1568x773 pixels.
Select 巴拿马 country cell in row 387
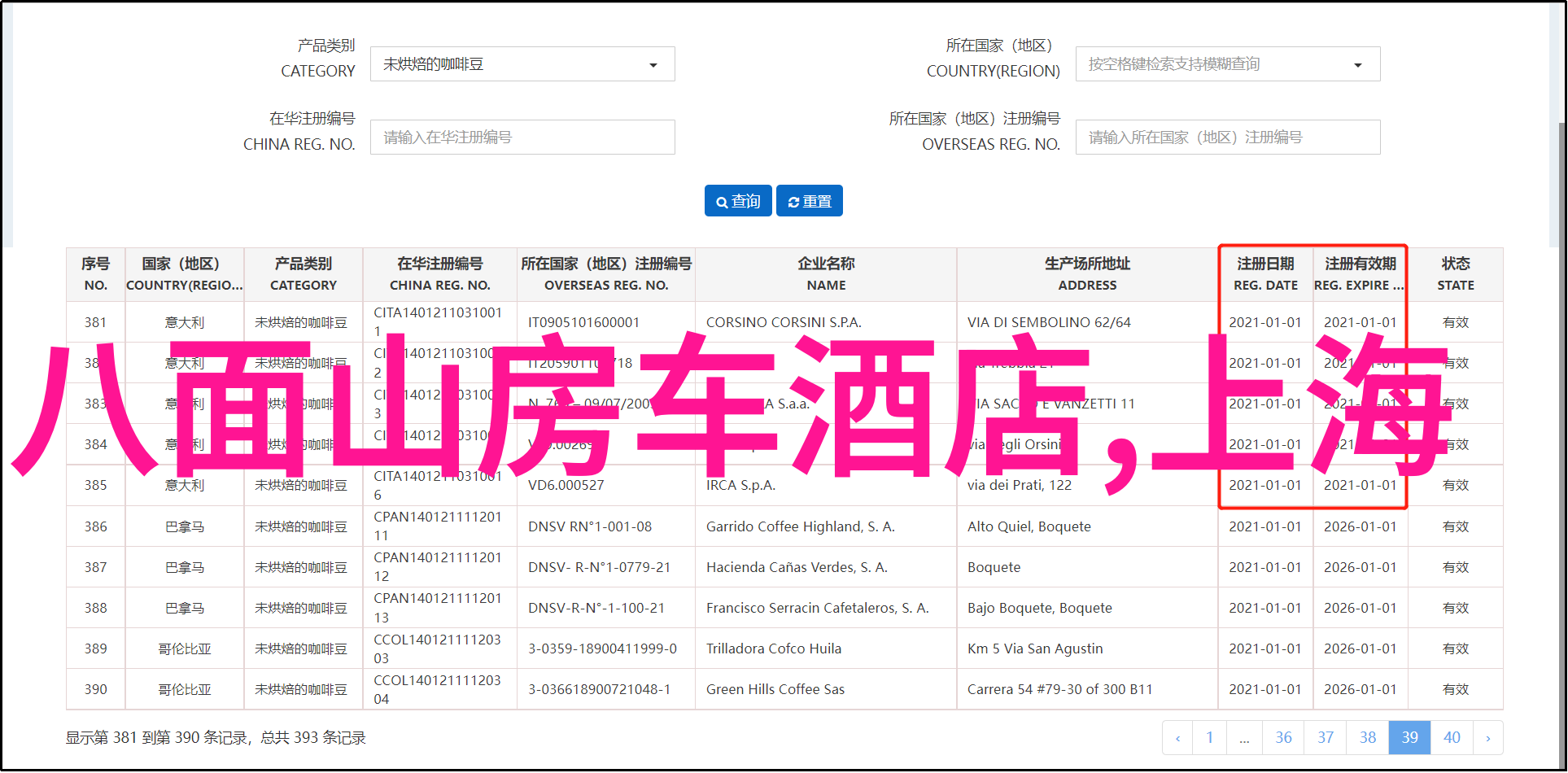[185, 567]
